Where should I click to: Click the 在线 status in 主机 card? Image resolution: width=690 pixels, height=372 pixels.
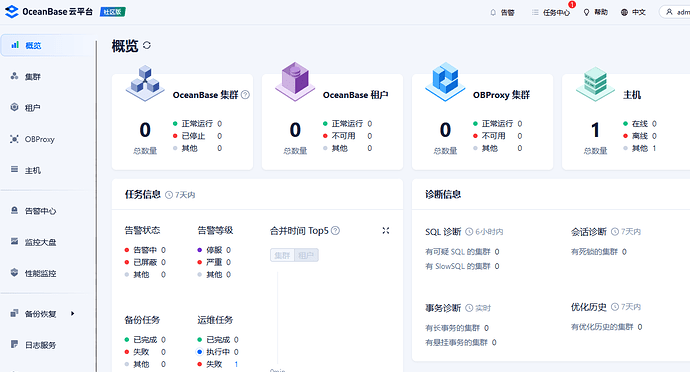[x=640, y=124]
